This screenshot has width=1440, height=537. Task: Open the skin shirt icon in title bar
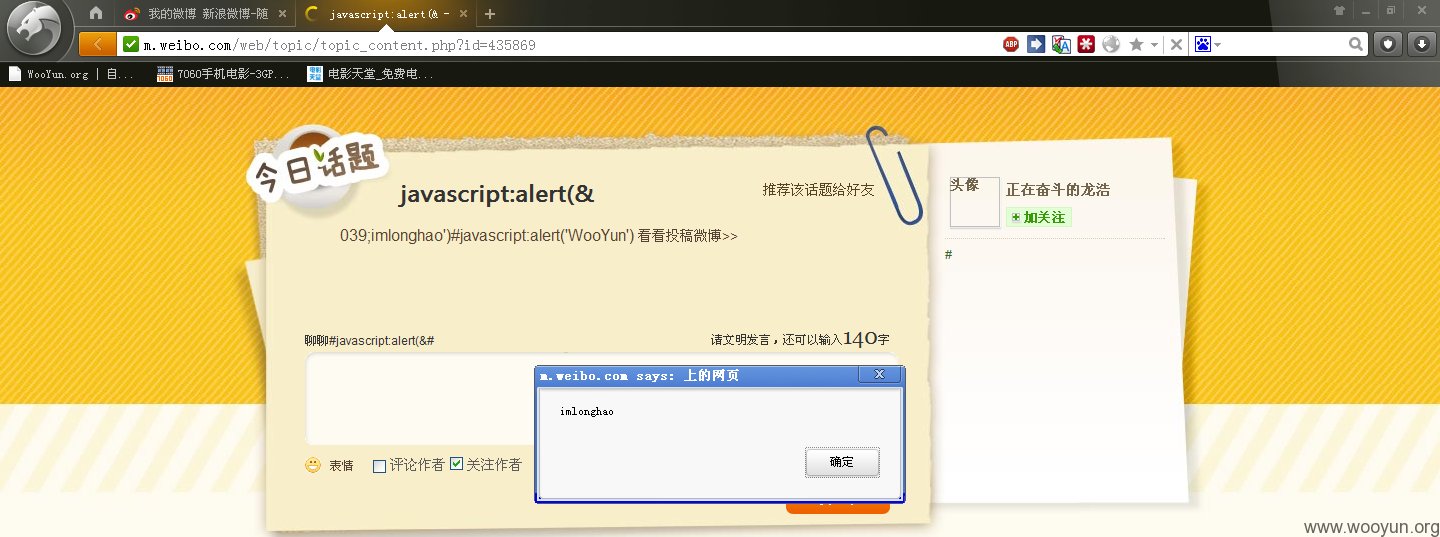[x=1339, y=10]
